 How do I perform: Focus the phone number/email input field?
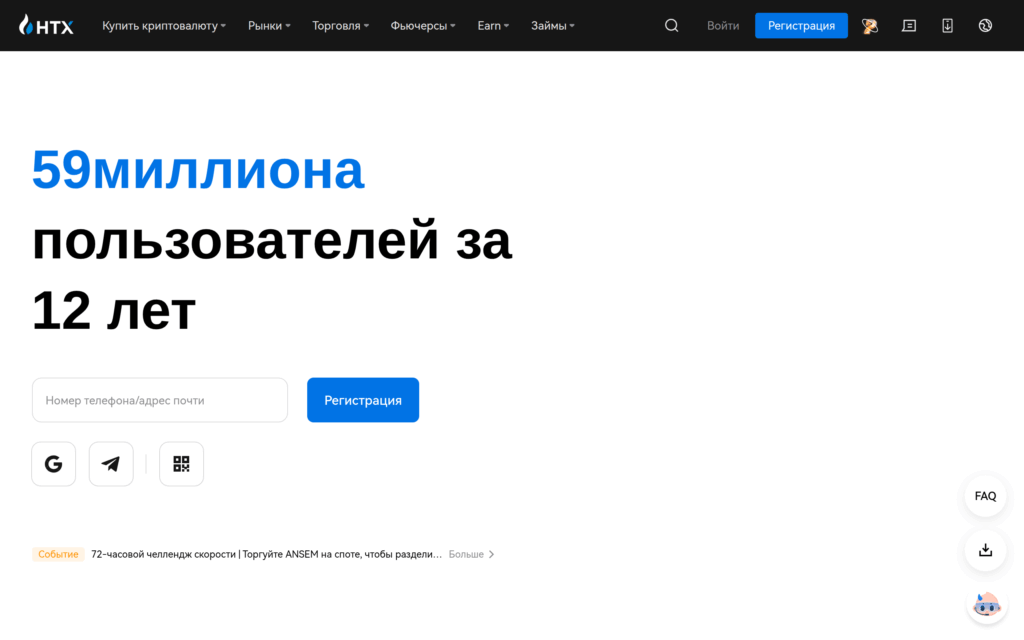[x=160, y=400]
